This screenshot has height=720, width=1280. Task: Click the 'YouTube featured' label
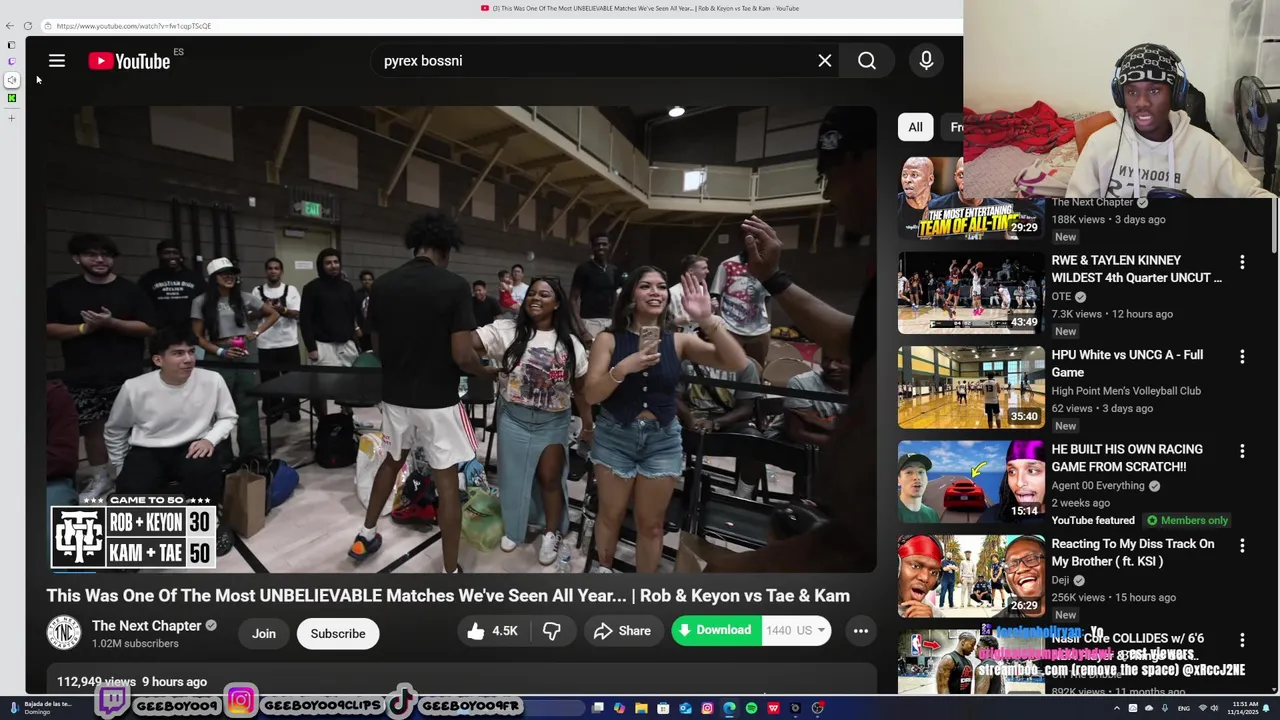point(1093,520)
